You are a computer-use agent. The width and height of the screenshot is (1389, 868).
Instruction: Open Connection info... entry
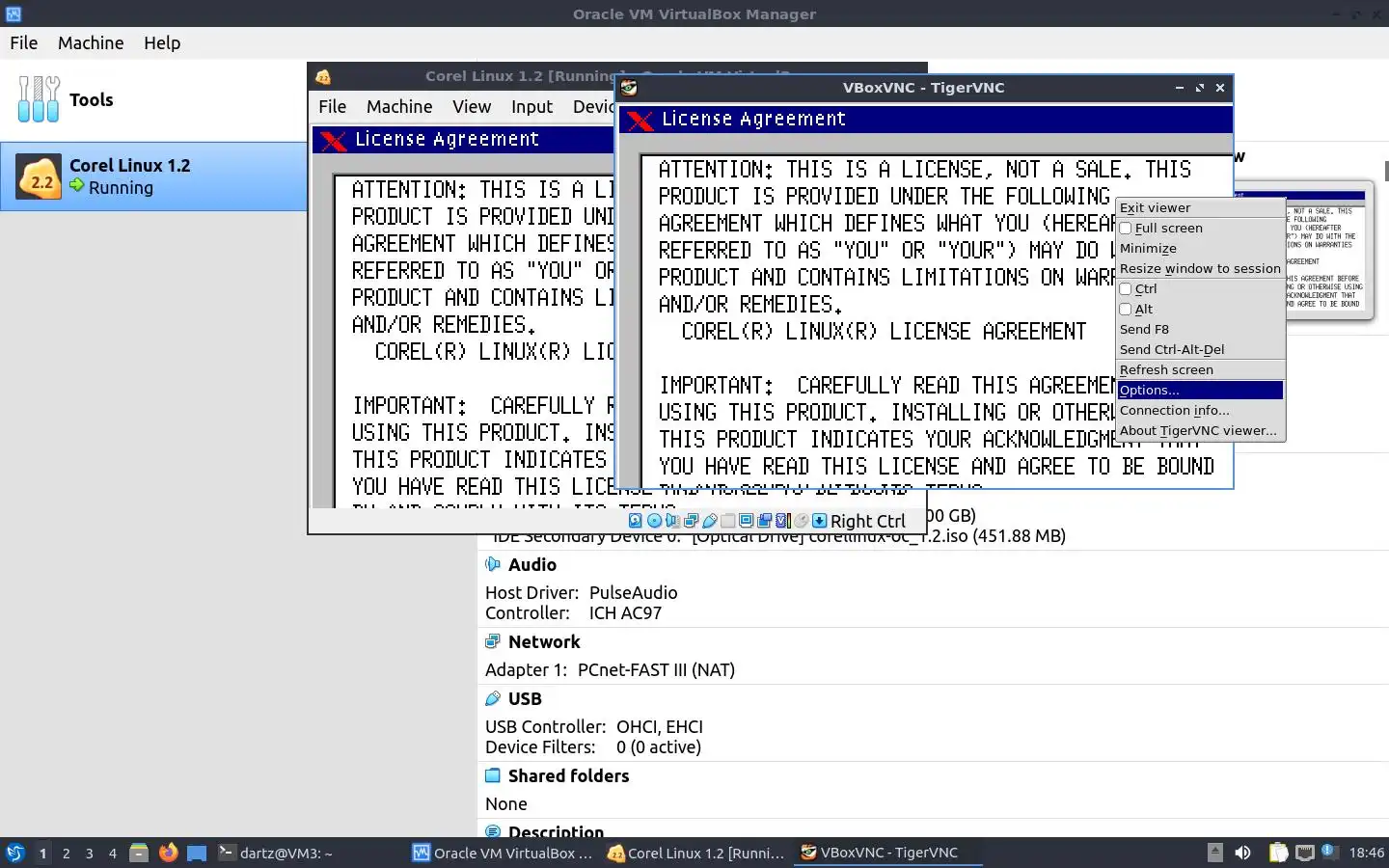click(x=1200, y=410)
